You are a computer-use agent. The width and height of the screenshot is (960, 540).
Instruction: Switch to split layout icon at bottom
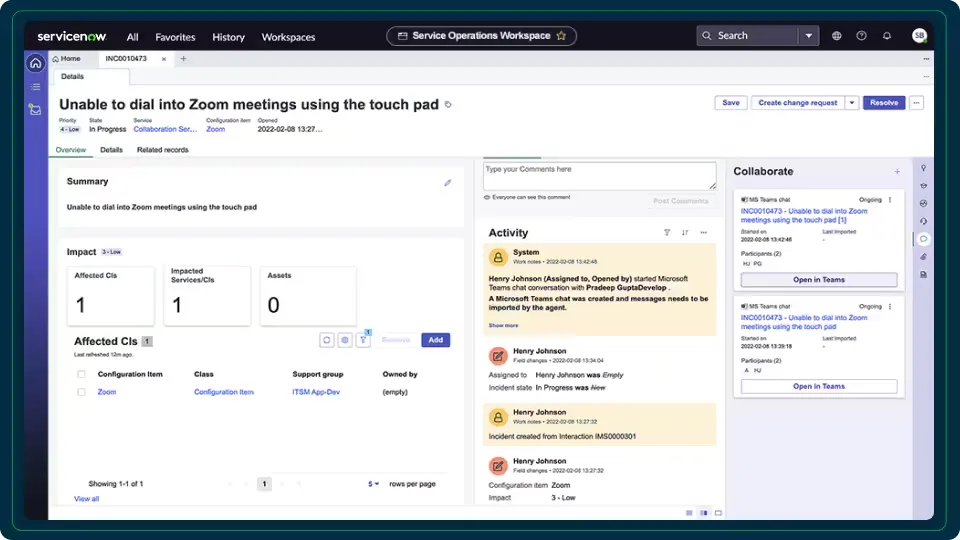[x=704, y=513]
